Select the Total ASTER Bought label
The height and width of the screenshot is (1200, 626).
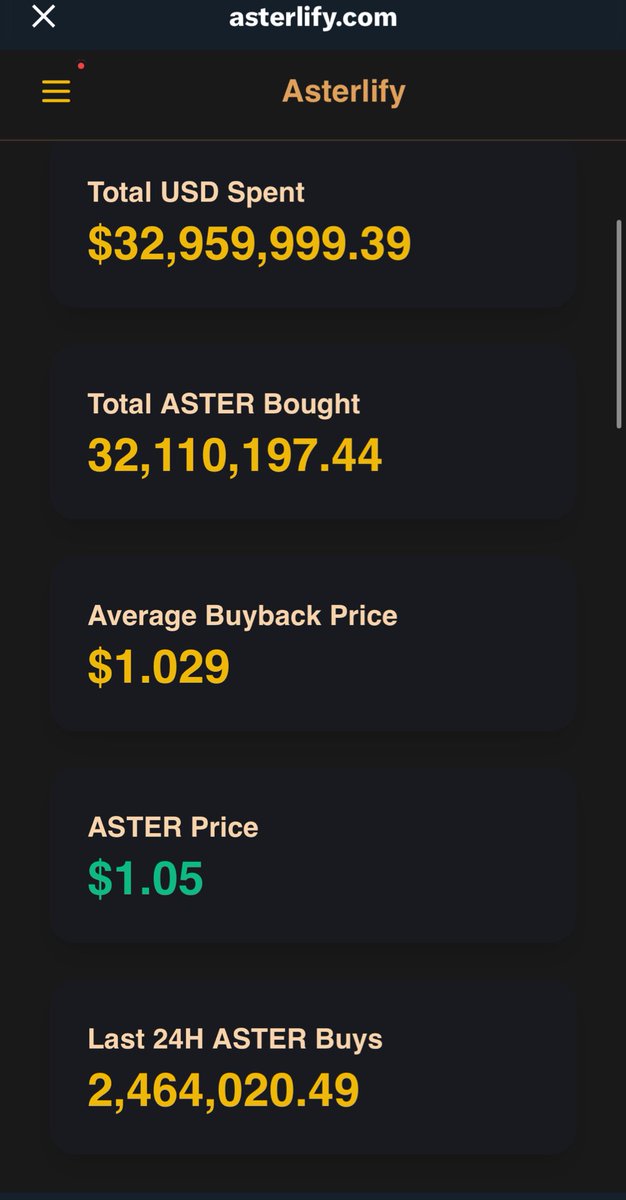[224, 404]
